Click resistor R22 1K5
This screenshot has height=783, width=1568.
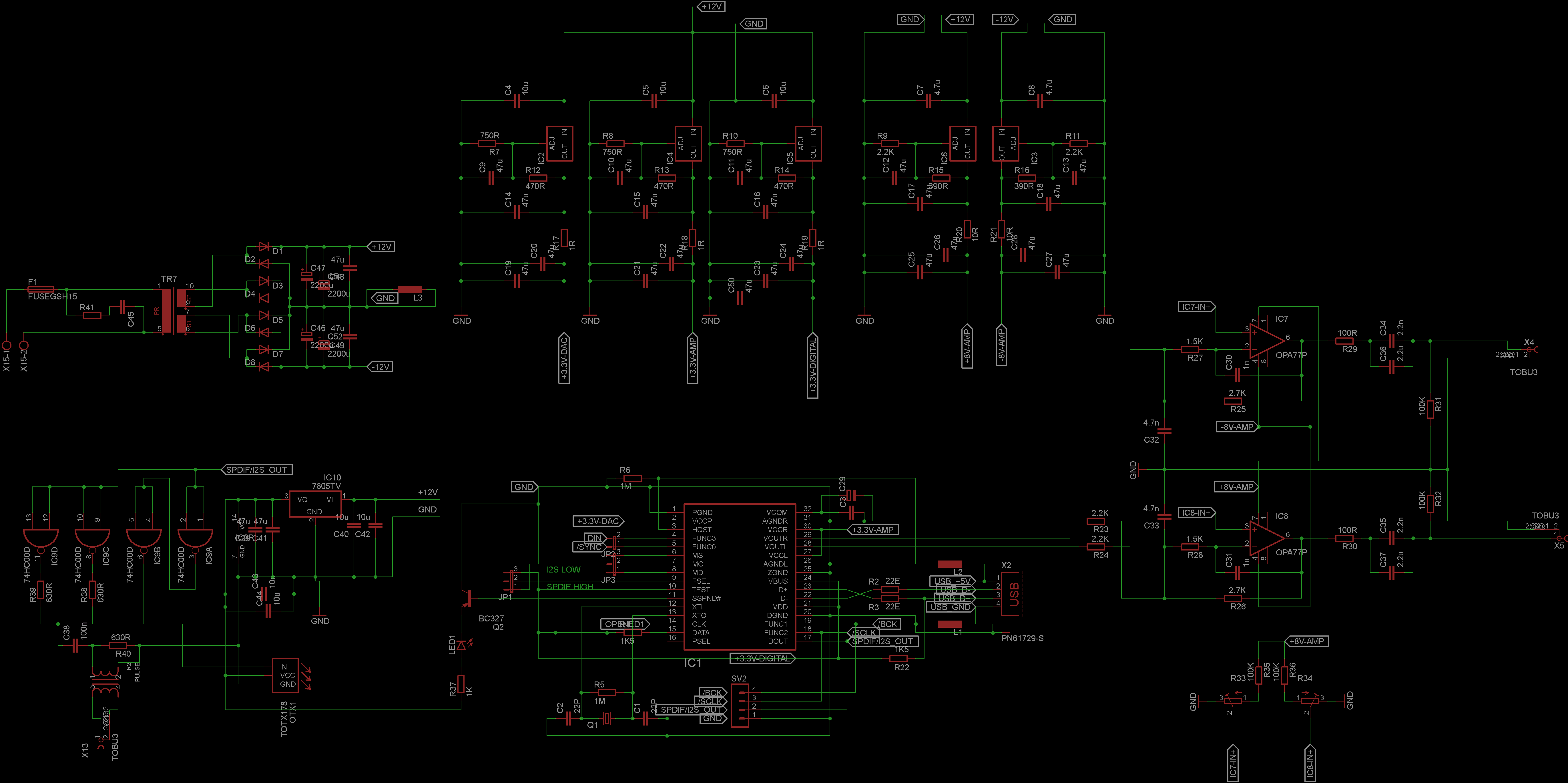pos(899,658)
